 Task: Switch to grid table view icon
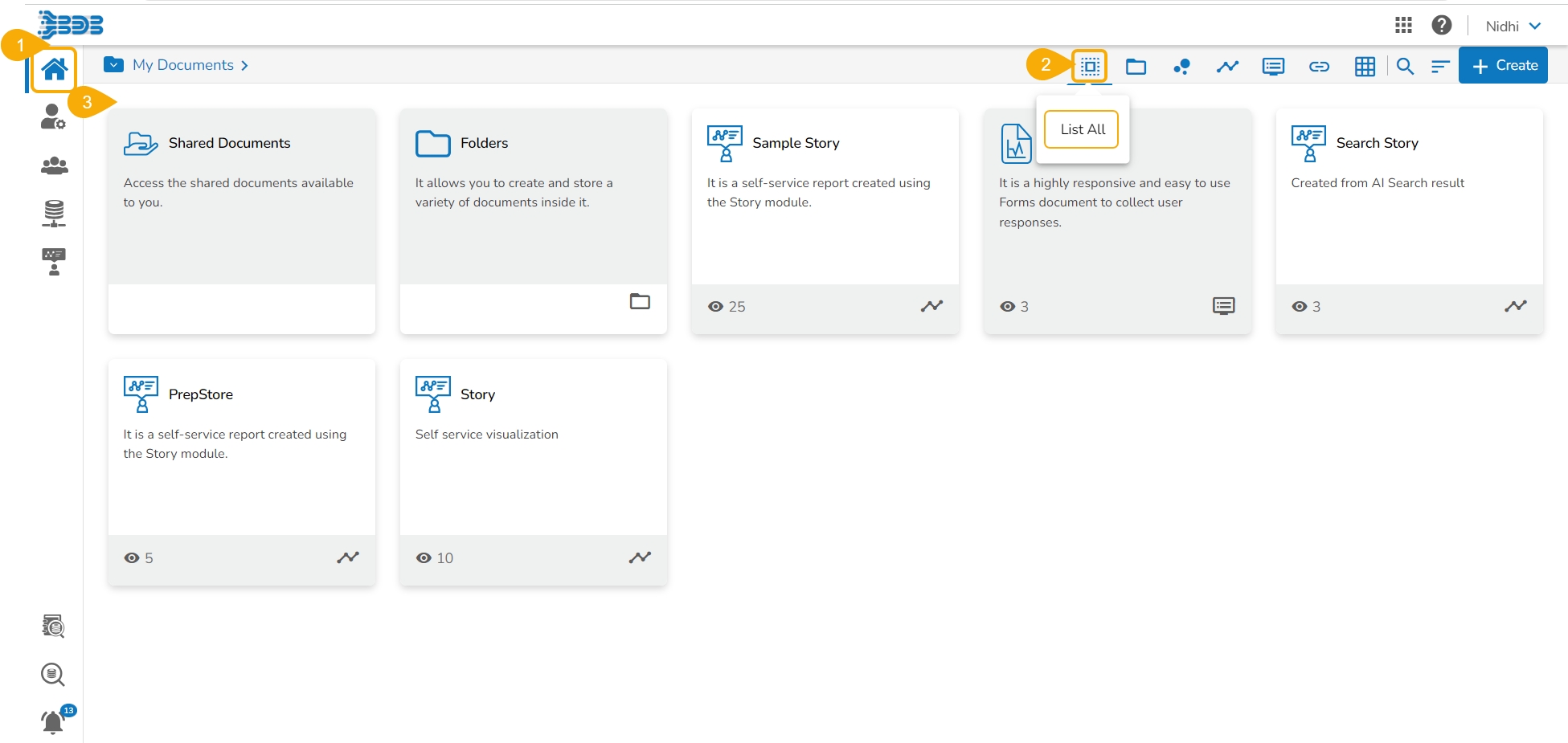point(1365,67)
